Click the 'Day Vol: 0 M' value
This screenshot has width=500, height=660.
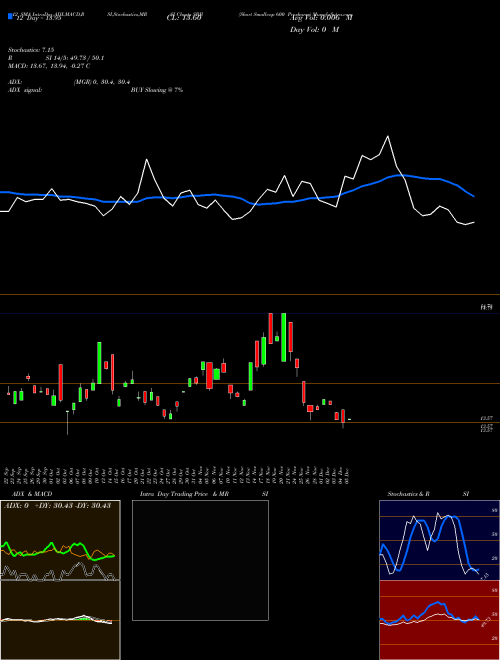click(x=314, y=30)
